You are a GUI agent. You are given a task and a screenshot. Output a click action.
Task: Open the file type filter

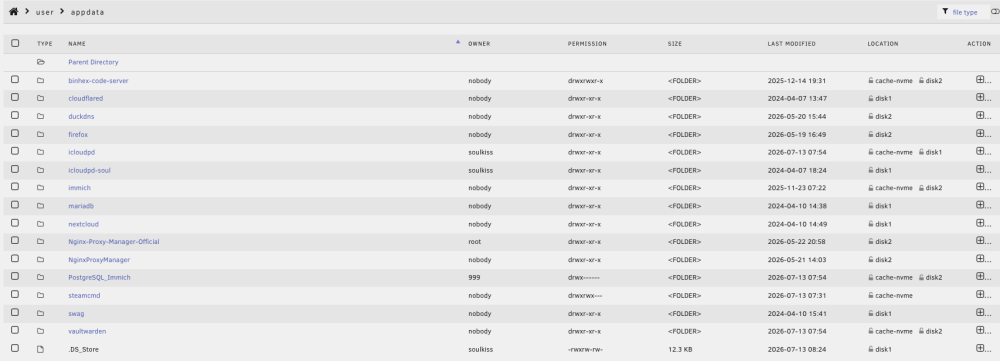964,12
